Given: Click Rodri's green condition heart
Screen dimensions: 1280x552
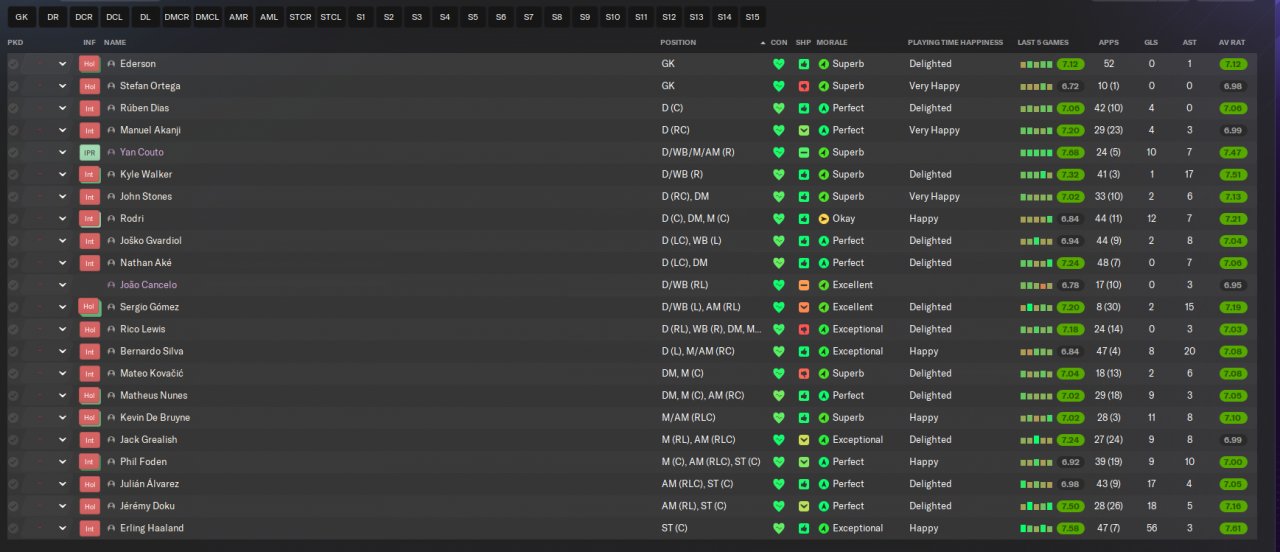Looking at the screenshot, I should 779,218.
